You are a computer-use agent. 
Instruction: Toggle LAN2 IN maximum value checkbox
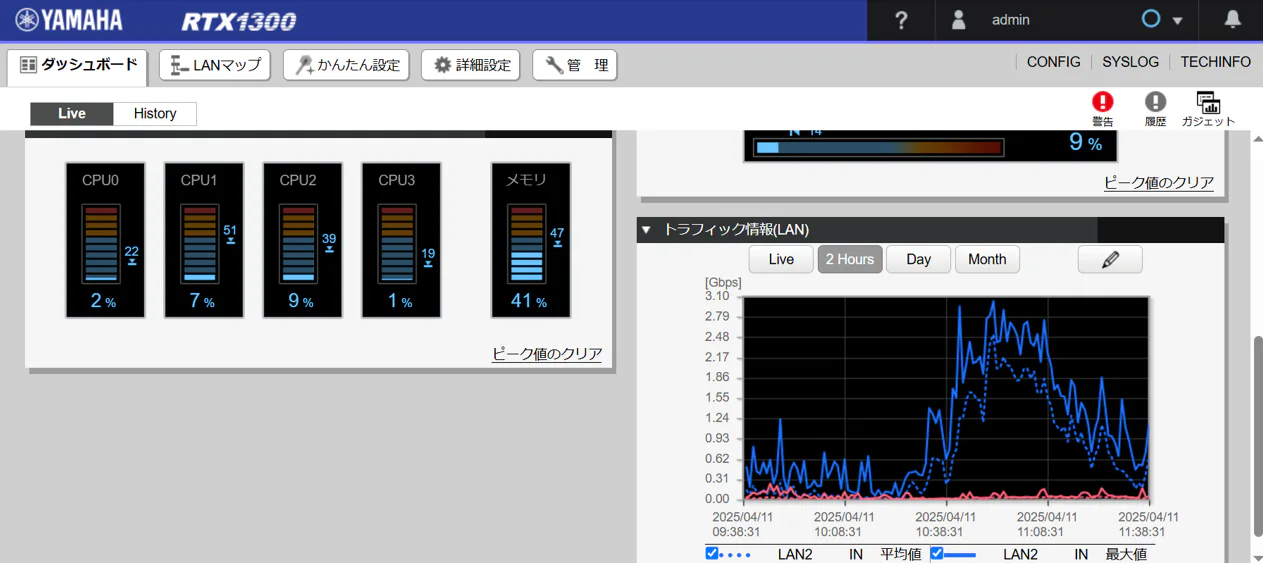tap(937, 553)
